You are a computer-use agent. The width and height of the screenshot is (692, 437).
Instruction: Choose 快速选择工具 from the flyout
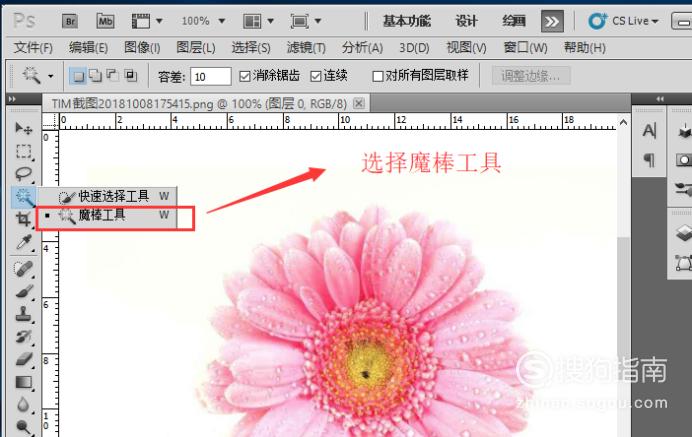coord(107,196)
